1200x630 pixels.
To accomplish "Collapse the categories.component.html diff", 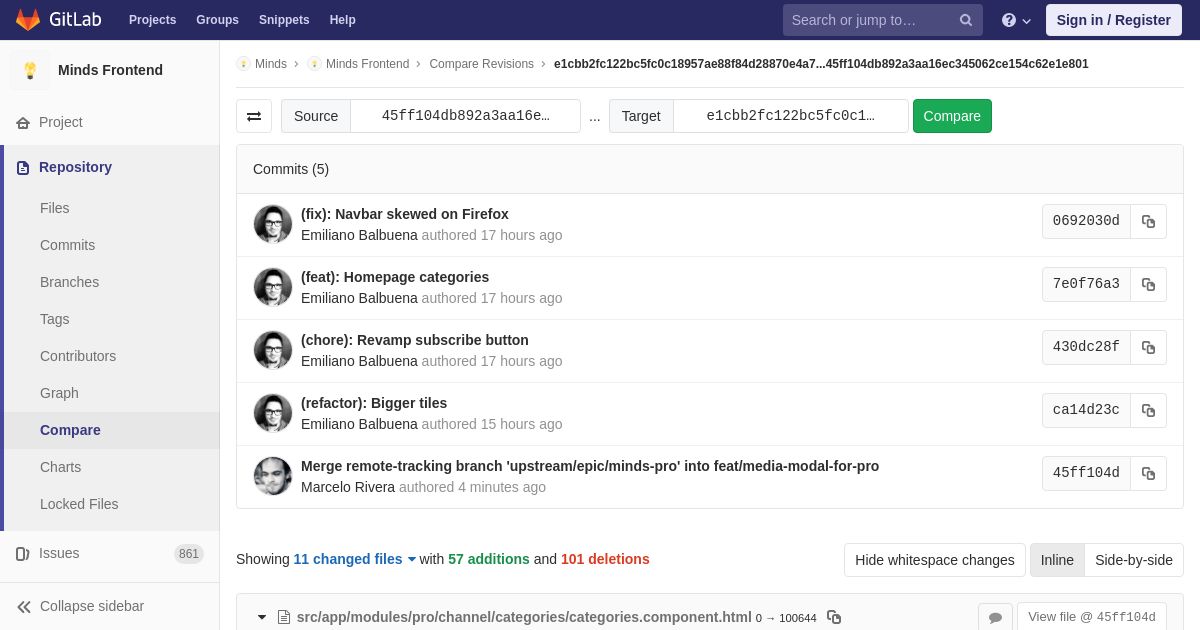I will tap(262, 617).
